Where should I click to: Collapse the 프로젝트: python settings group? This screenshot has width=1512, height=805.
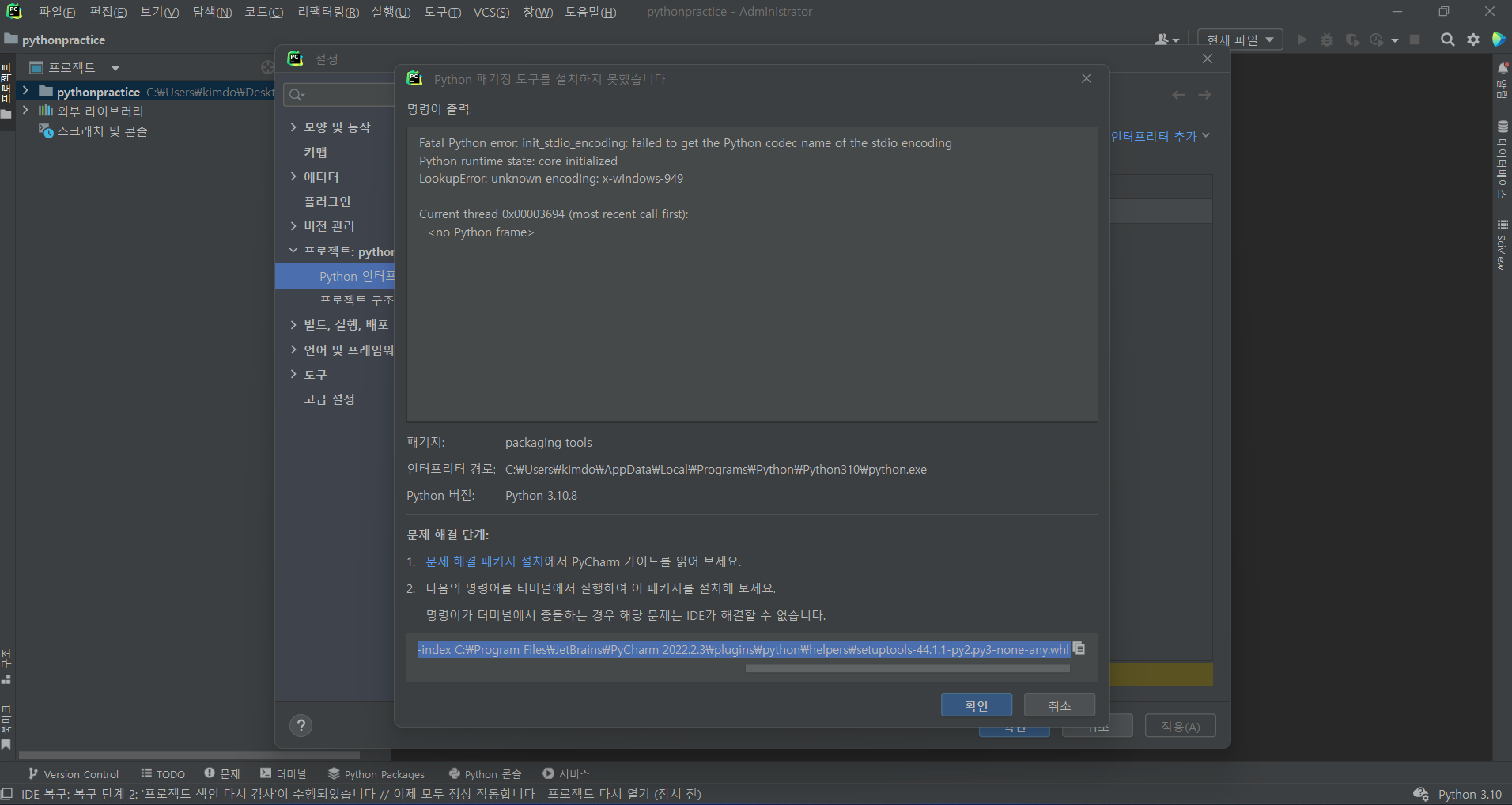tap(293, 251)
